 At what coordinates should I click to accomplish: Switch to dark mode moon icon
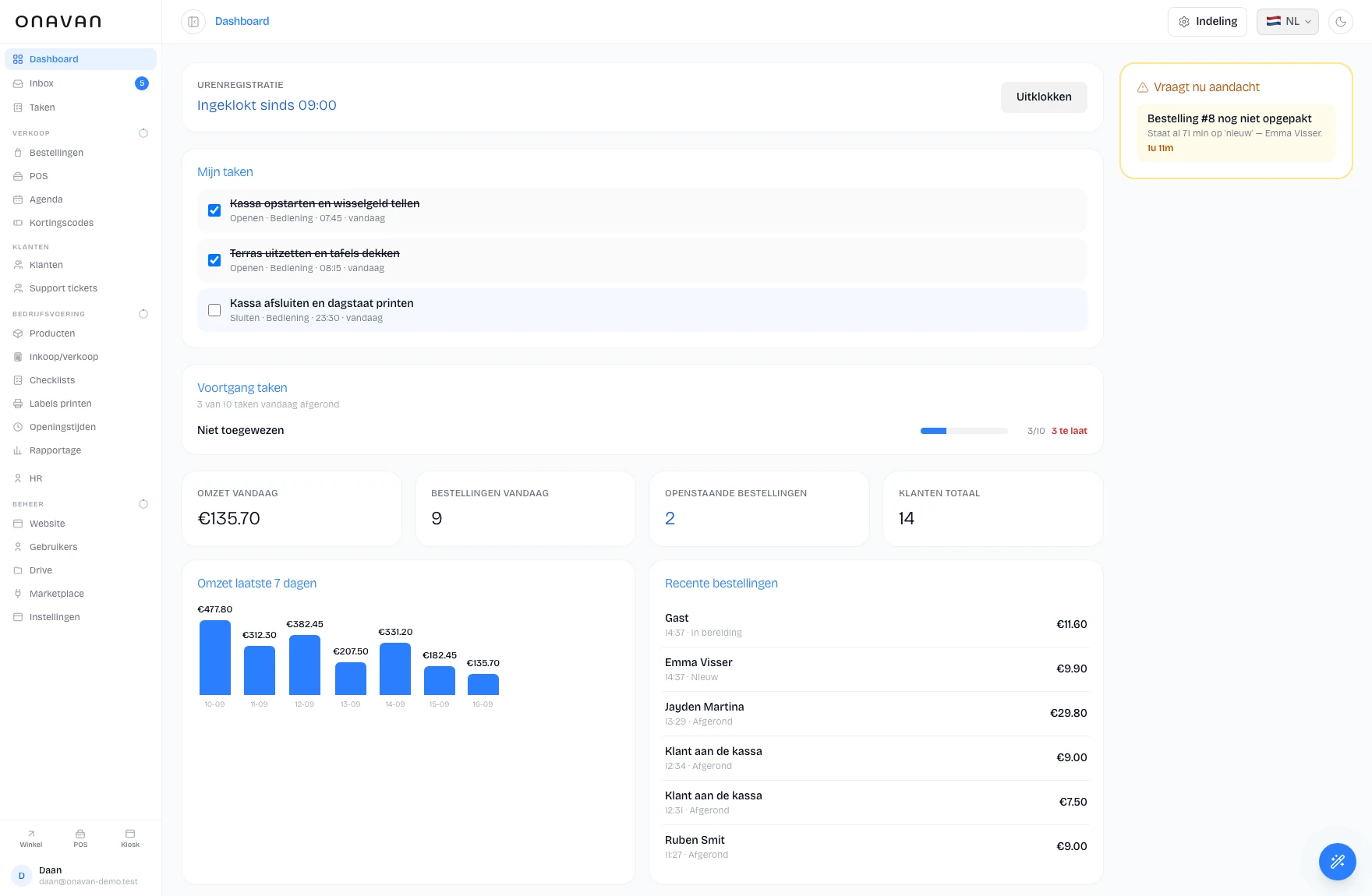point(1341,22)
